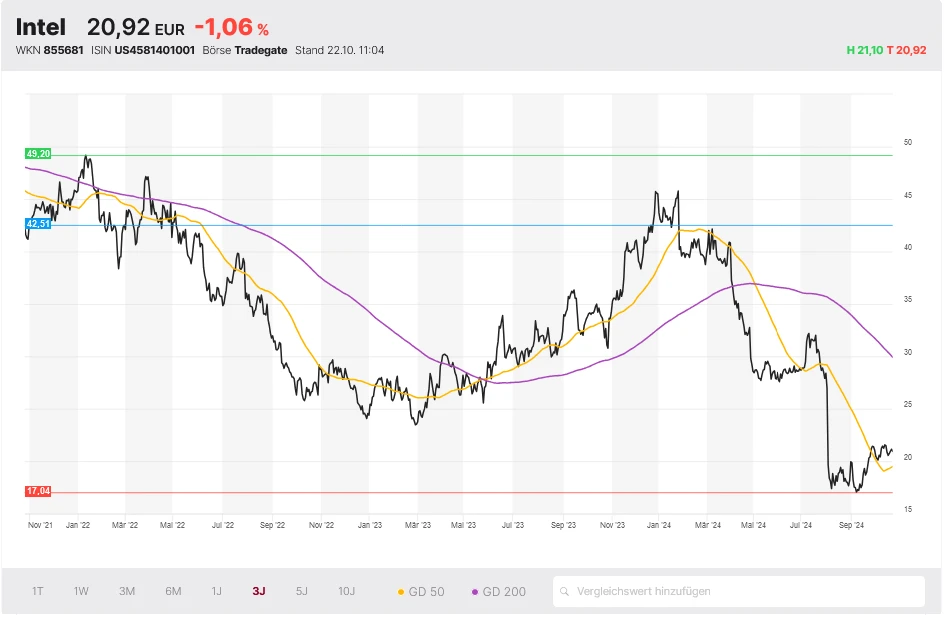Click the green 49,20 high marker
This screenshot has height=622, width=944.
[38, 154]
